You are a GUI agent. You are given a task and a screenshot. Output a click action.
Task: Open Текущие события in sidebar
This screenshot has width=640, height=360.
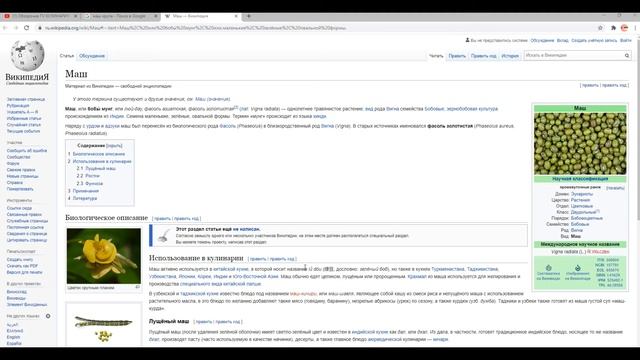tap(23, 131)
